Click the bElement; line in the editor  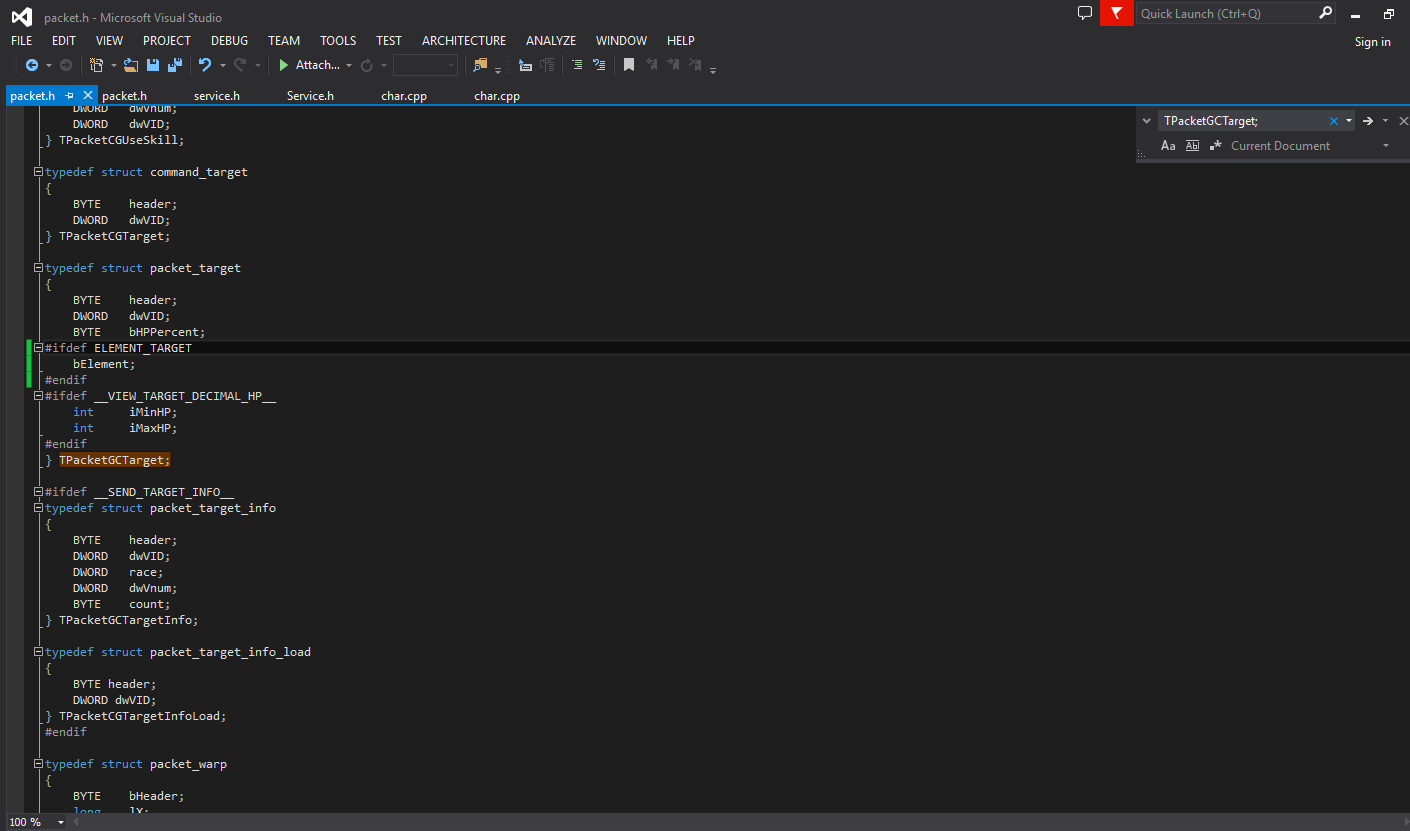[x=104, y=364]
